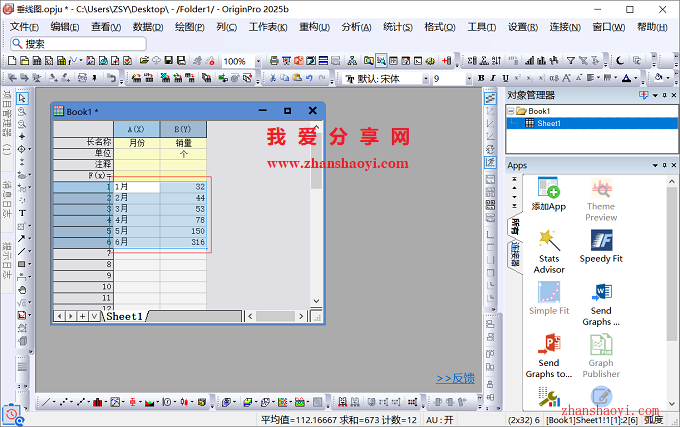This screenshot has height=427, width=680.
Task: Click the >>反馈 feedback link
Action: 455,378
